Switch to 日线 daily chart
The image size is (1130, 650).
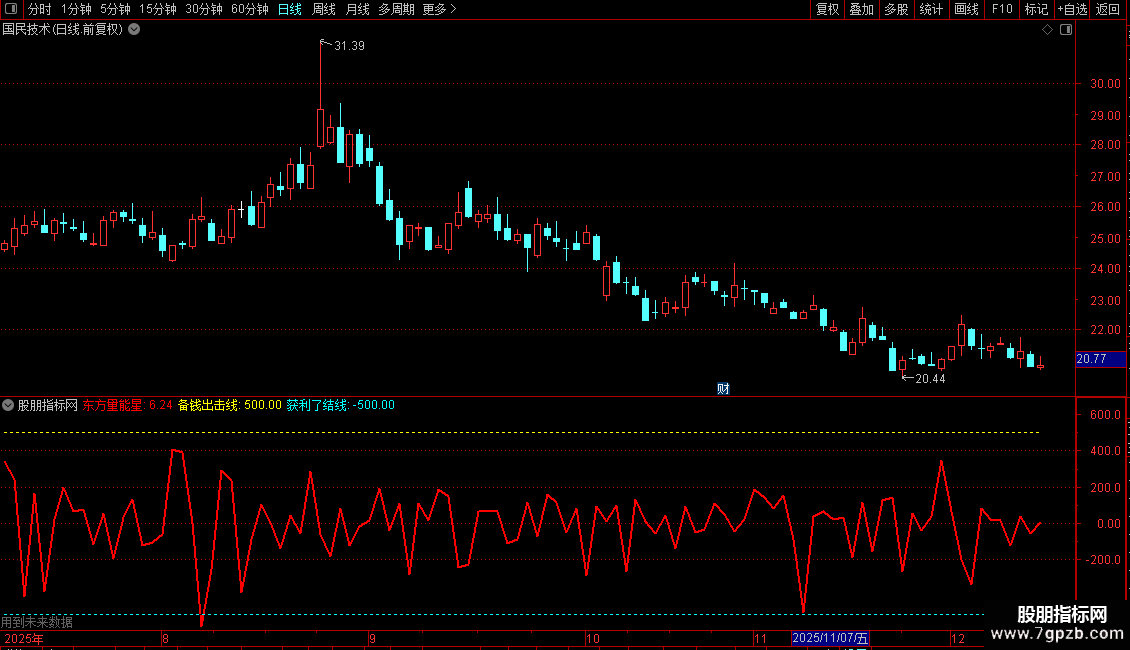click(290, 9)
